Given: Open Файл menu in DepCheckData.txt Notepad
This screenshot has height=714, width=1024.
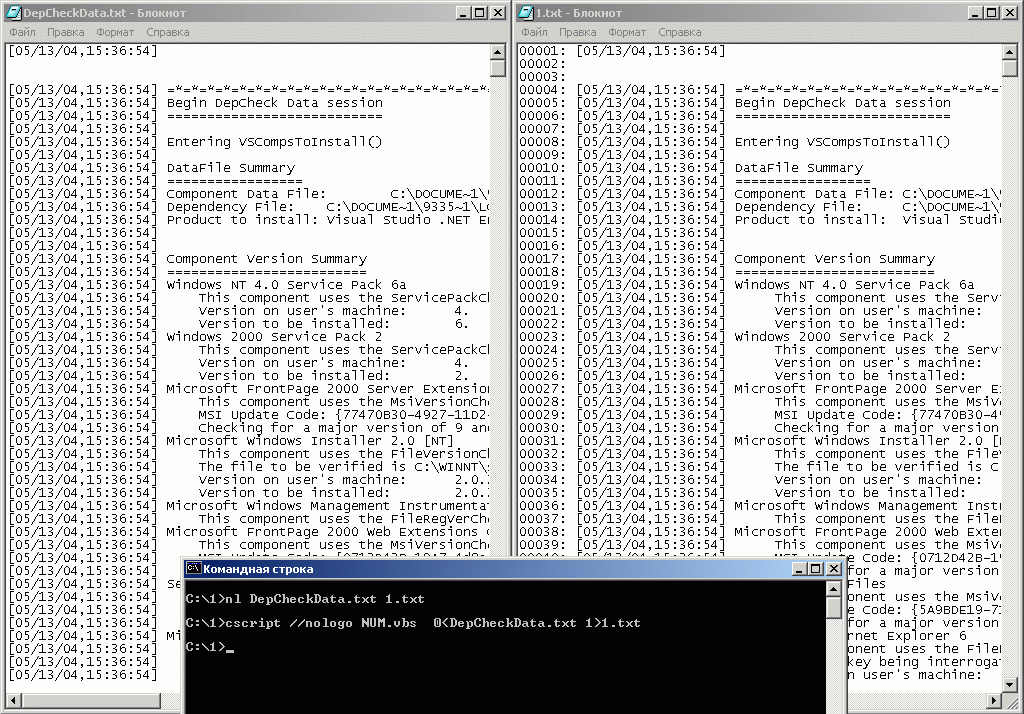Looking at the screenshot, I should (x=22, y=32).
